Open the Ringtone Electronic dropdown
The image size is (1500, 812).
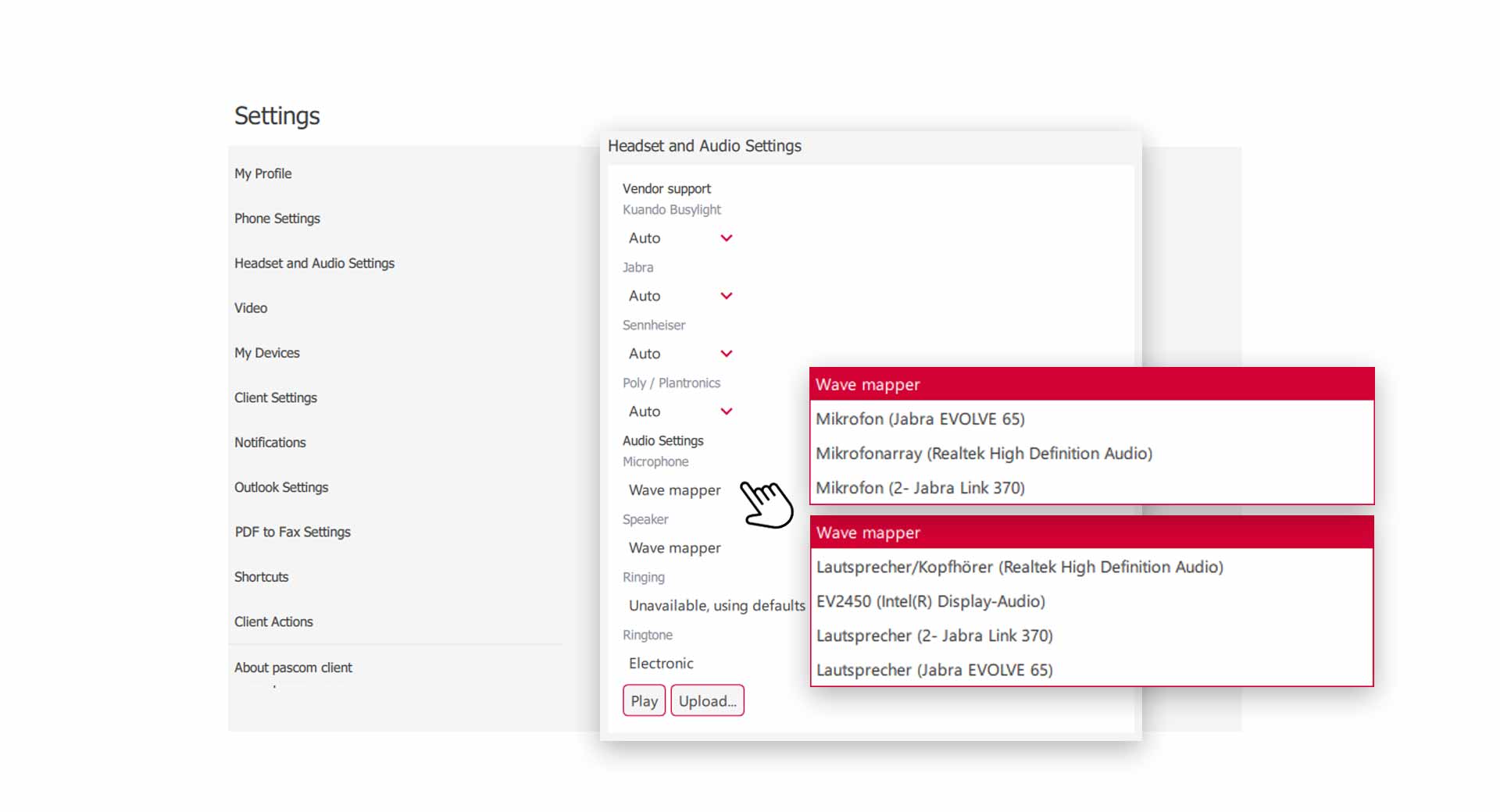pyautogui.click(x=661, y=664)
